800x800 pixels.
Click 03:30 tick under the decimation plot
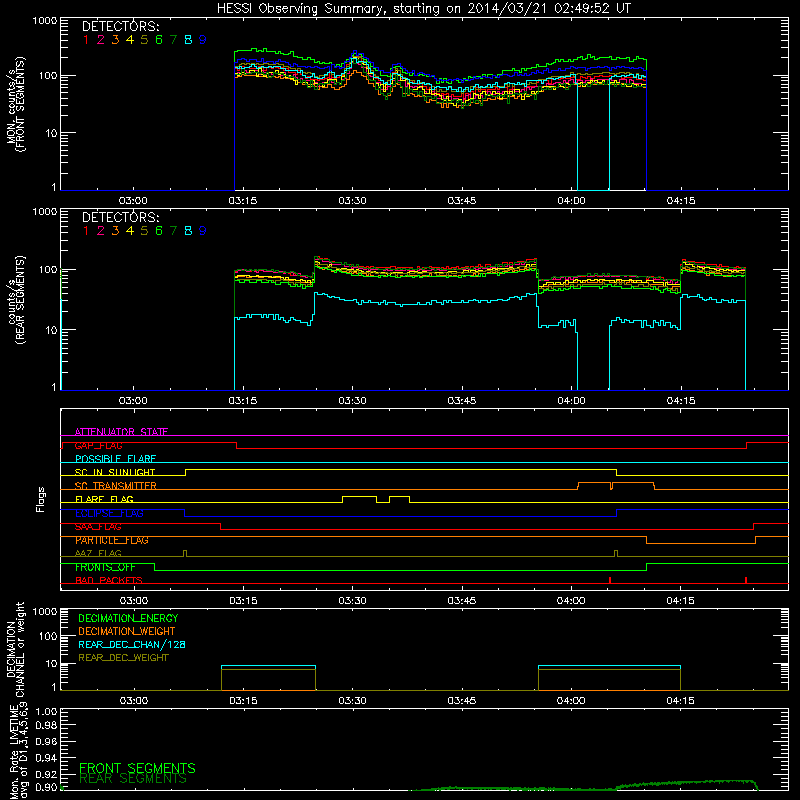[352, 701]
